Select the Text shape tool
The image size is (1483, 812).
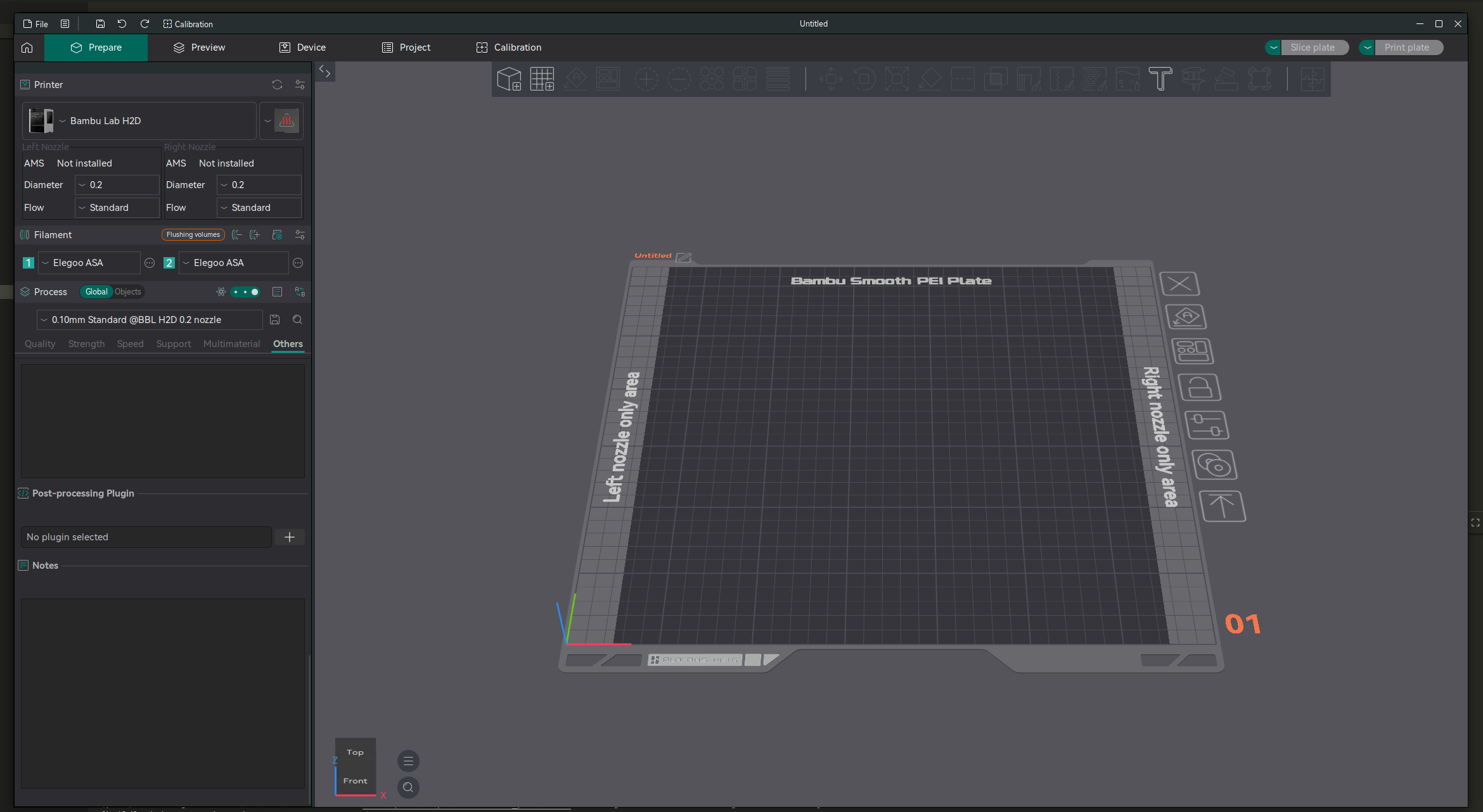pos(1160,79)
